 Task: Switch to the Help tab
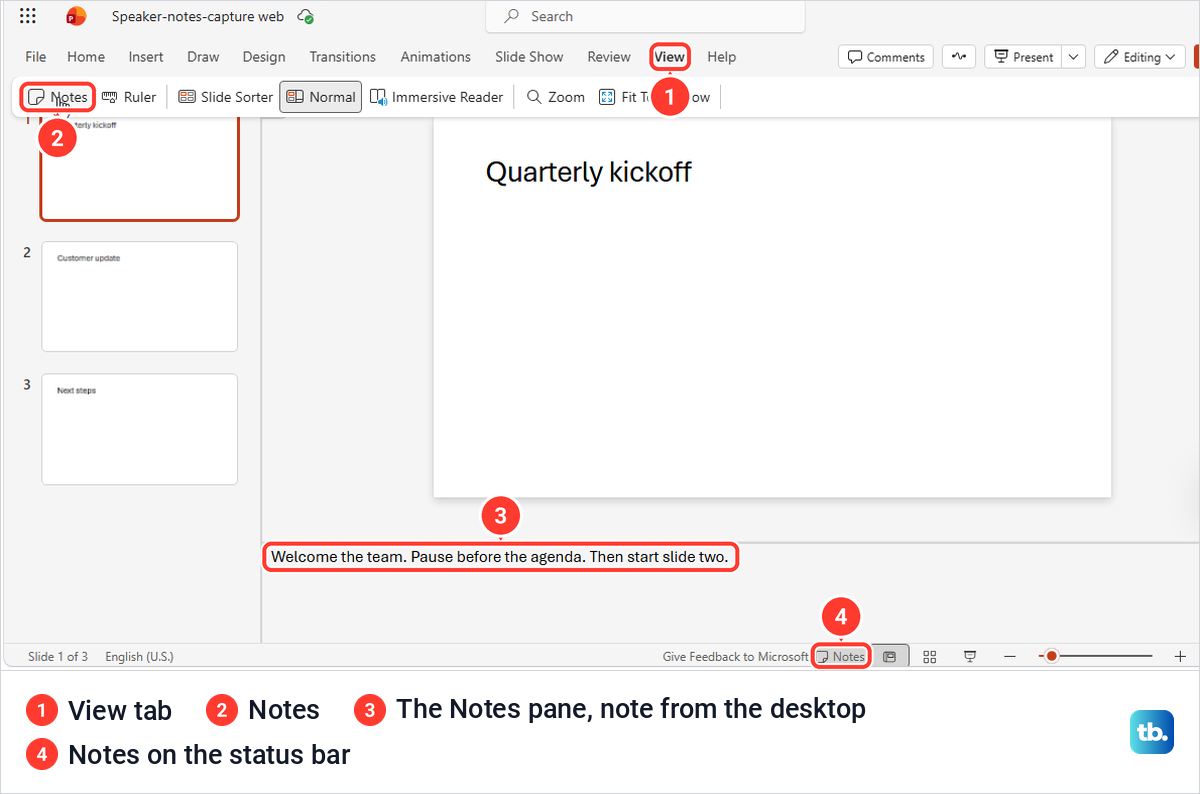tap(722, 57)
